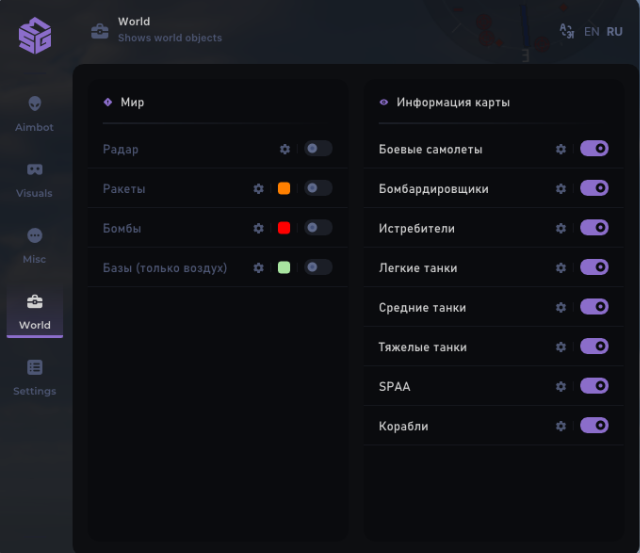Click the gear icon next to Бомбы
Viewport: 640px width, 553px height.
[x=259, y=228]
